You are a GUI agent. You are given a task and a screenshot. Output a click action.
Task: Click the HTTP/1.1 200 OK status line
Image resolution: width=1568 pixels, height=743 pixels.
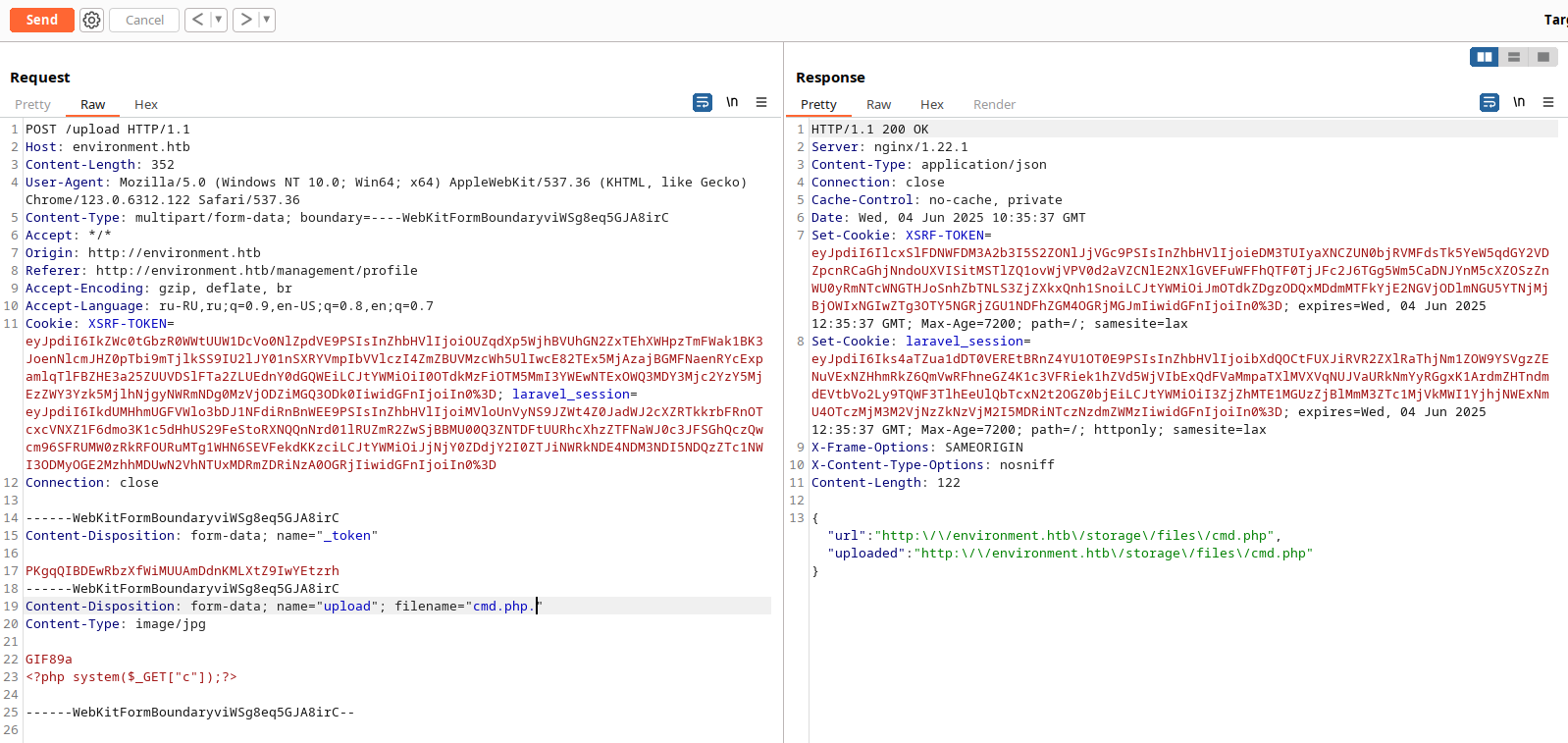pyautogui.click(x=870, y=130)
